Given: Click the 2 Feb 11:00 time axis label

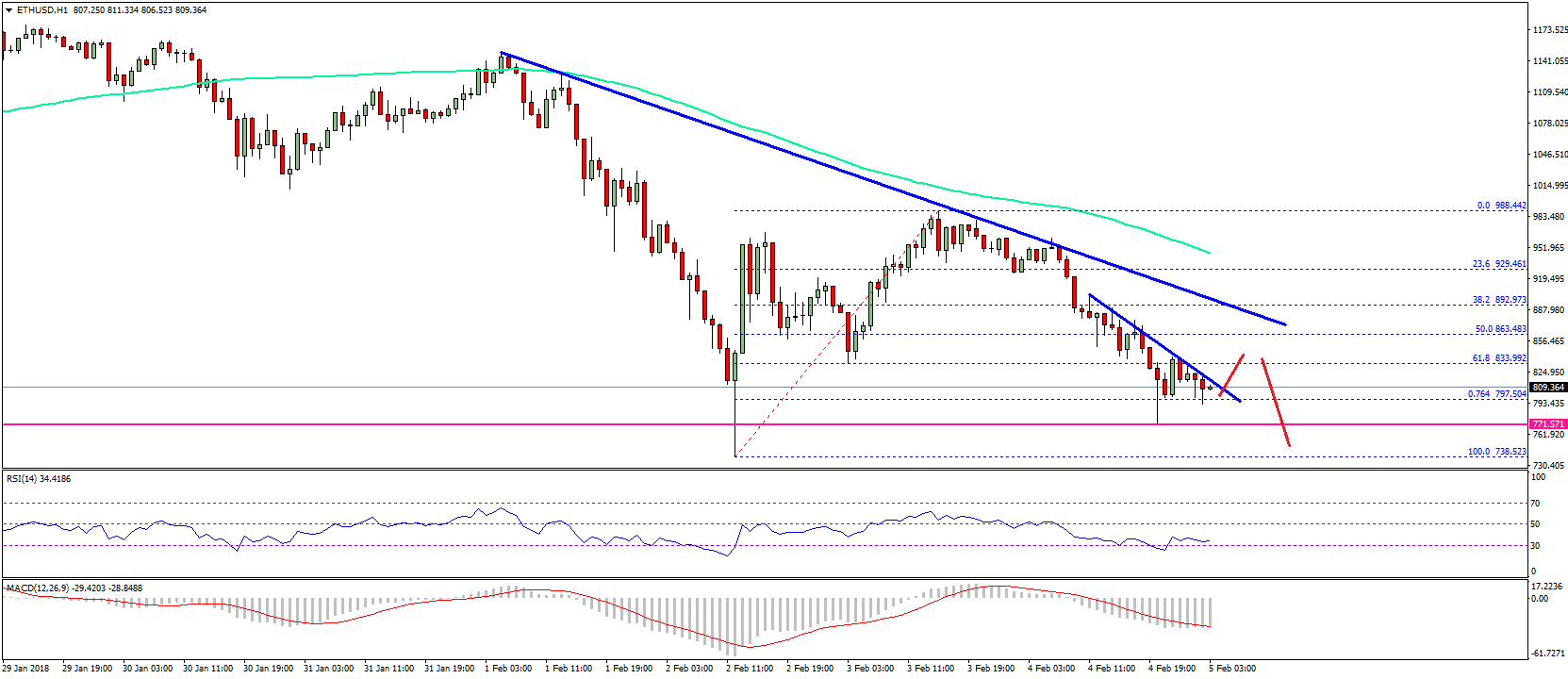Looking at the screenshot, I should tap(749, 669).
